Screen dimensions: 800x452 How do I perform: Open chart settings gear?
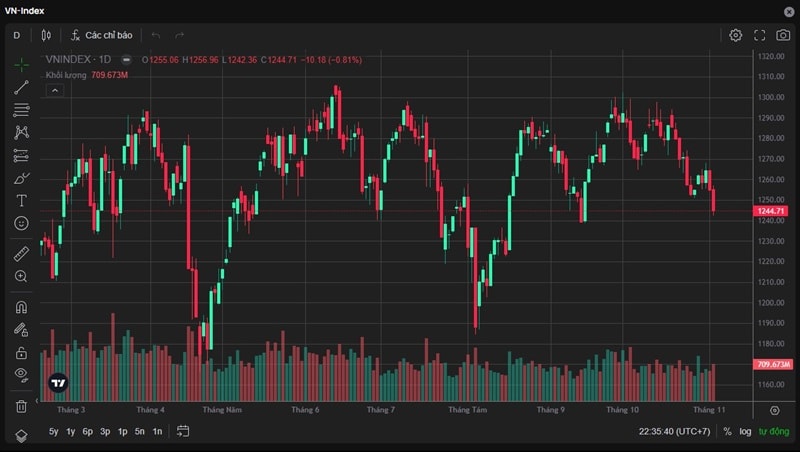[x=735, y=35]
